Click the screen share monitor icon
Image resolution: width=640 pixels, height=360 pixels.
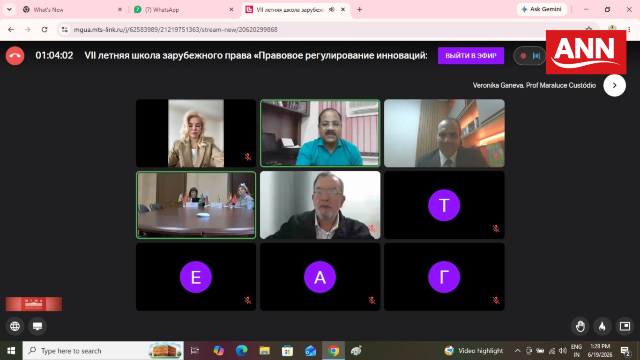coord(38,326)
